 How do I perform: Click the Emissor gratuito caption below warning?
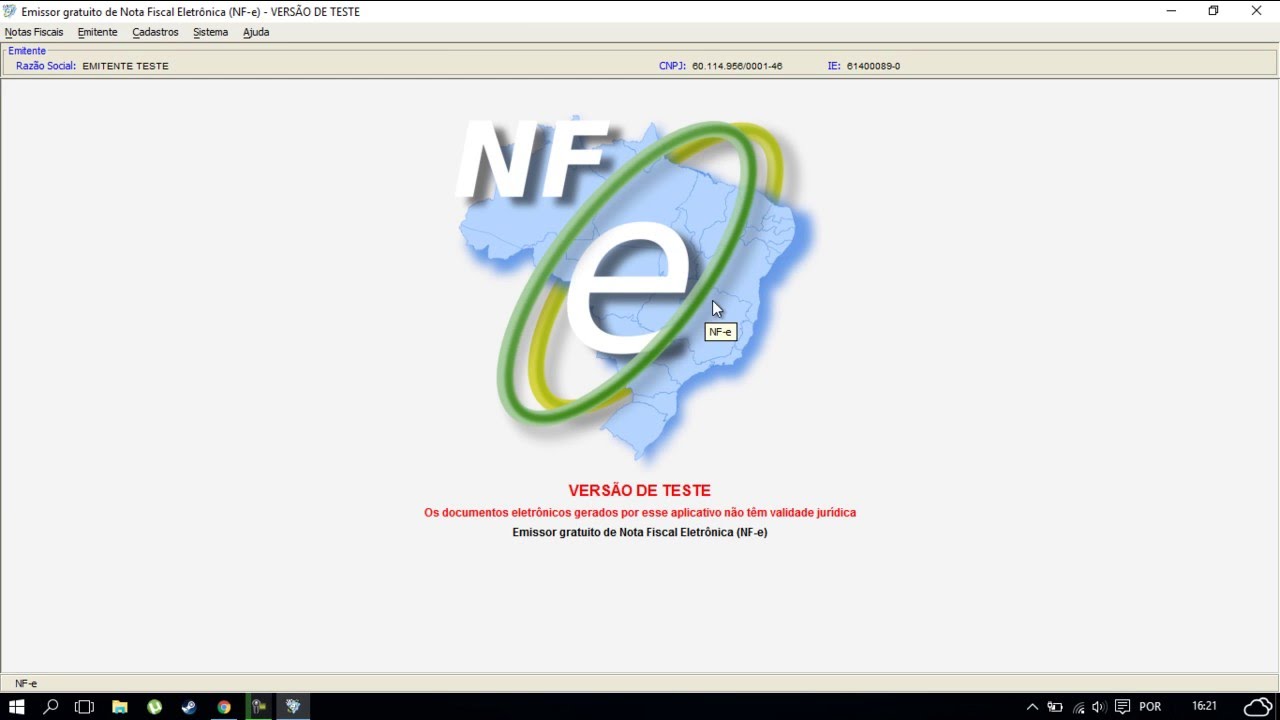(640, 532)
